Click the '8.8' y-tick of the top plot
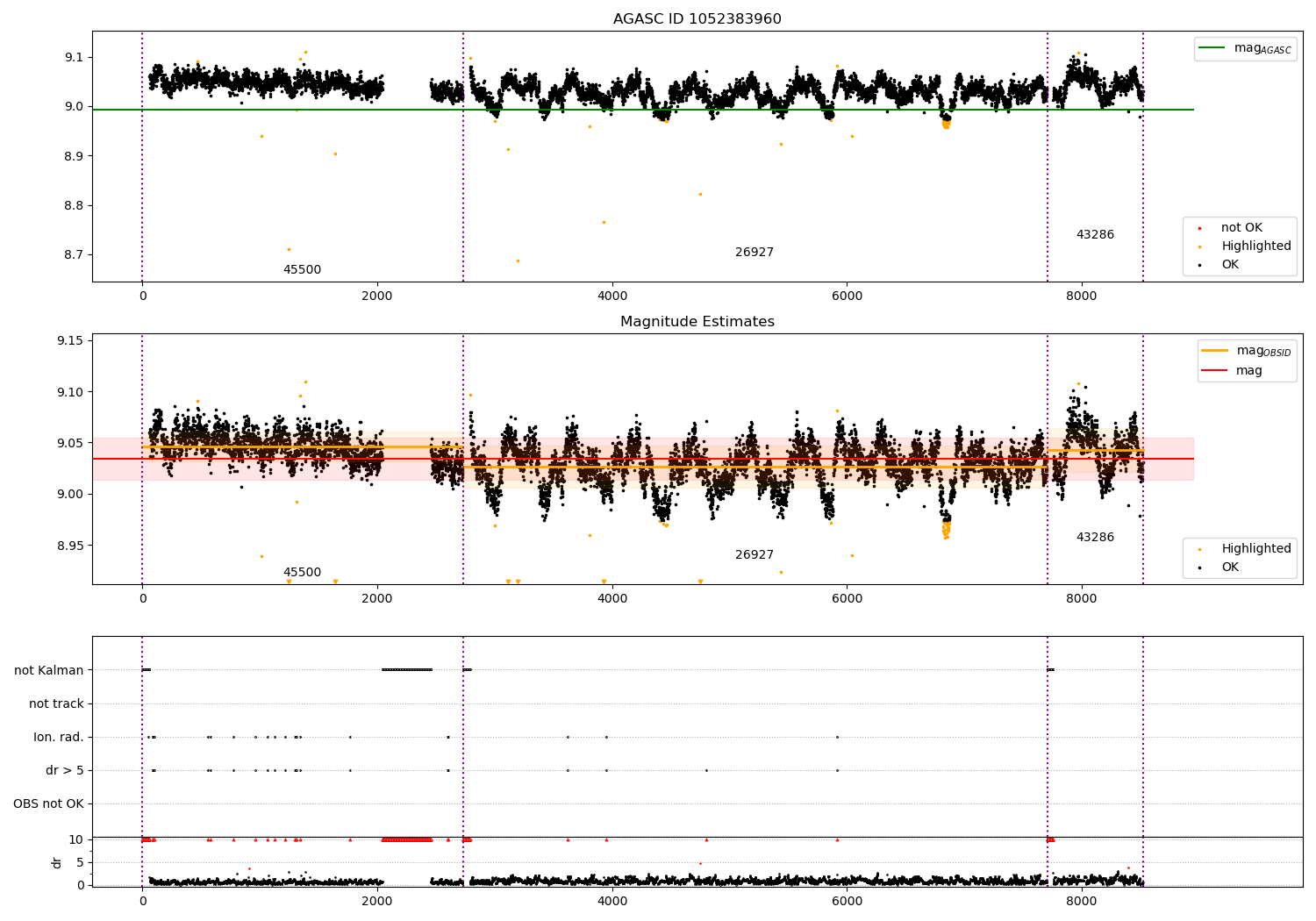Image resolution: width=1316 pixels, height=921 pixels. (x=75, y=205)
